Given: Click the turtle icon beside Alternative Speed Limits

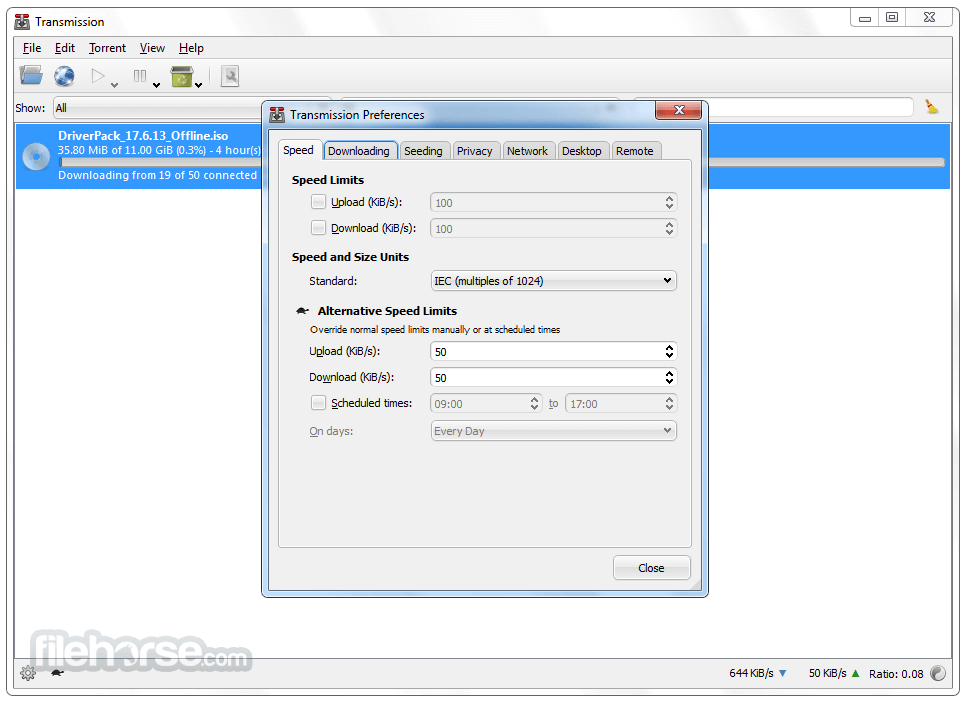Looking at the screenshot, I should click(302, 311).
